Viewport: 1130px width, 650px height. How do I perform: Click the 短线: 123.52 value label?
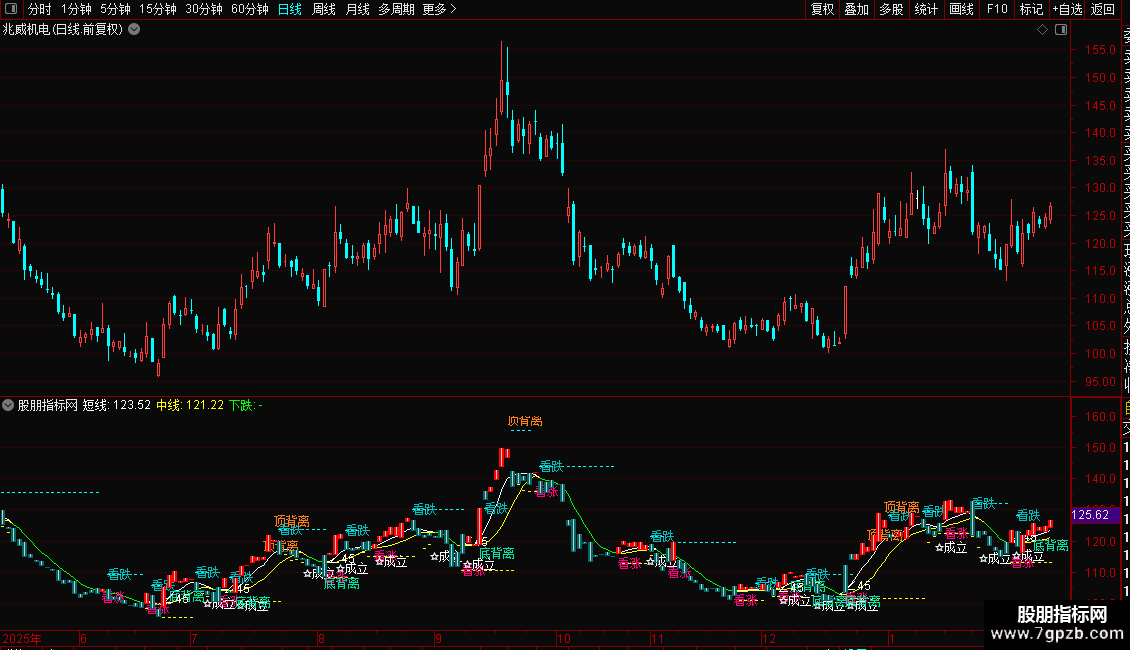coord(117,405)
